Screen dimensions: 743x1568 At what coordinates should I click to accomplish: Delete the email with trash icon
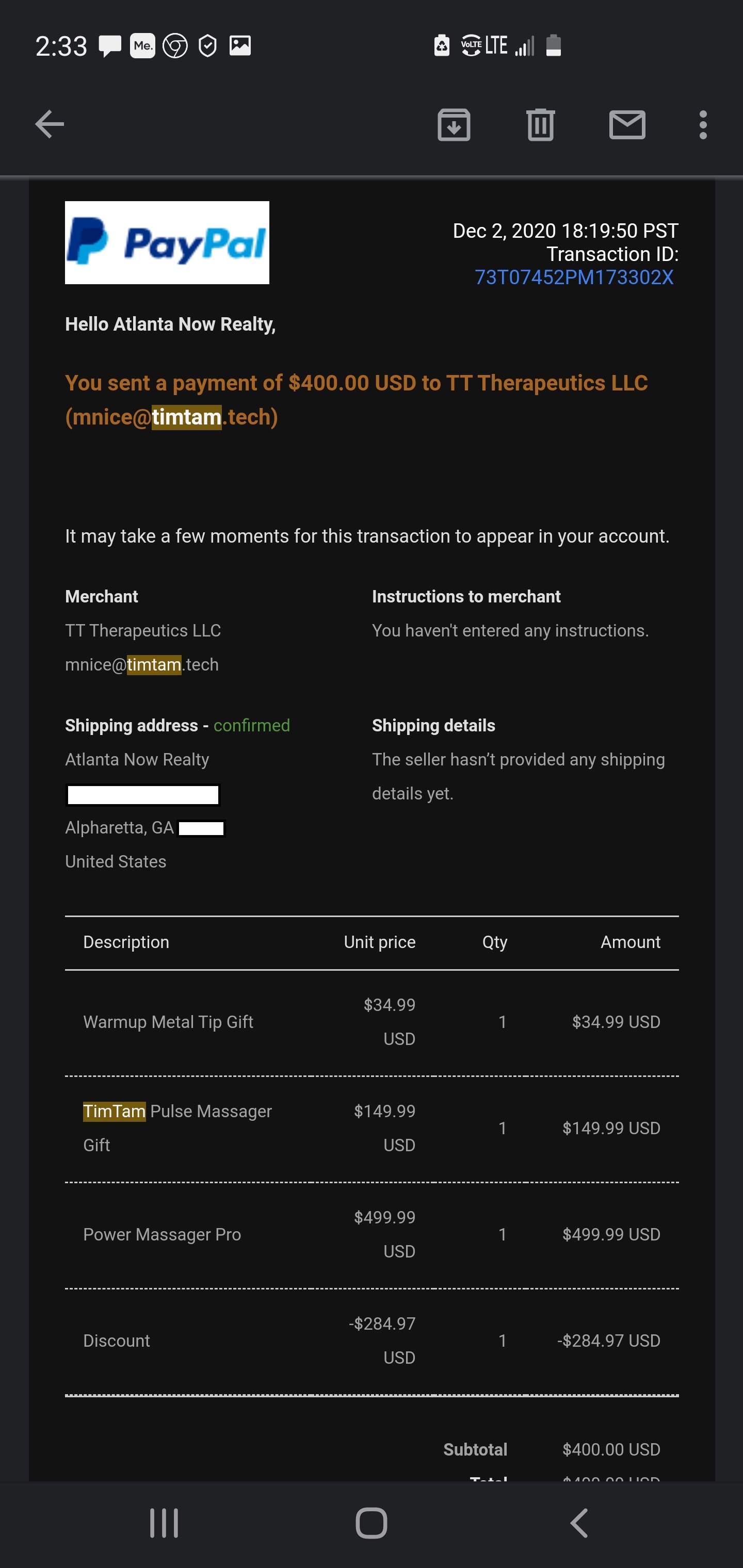[x=540, y=125]
